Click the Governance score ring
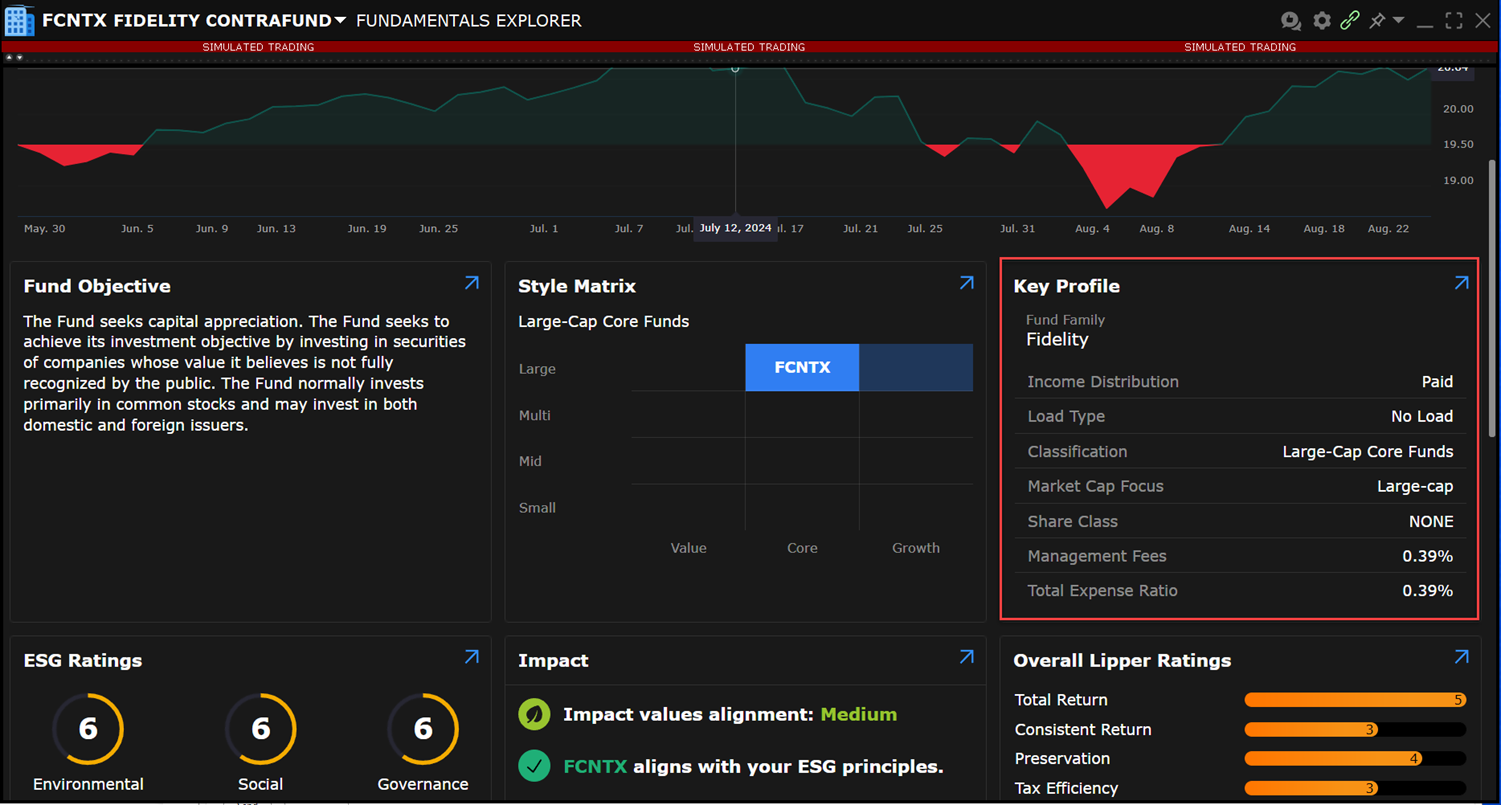 tap(423, 729)
